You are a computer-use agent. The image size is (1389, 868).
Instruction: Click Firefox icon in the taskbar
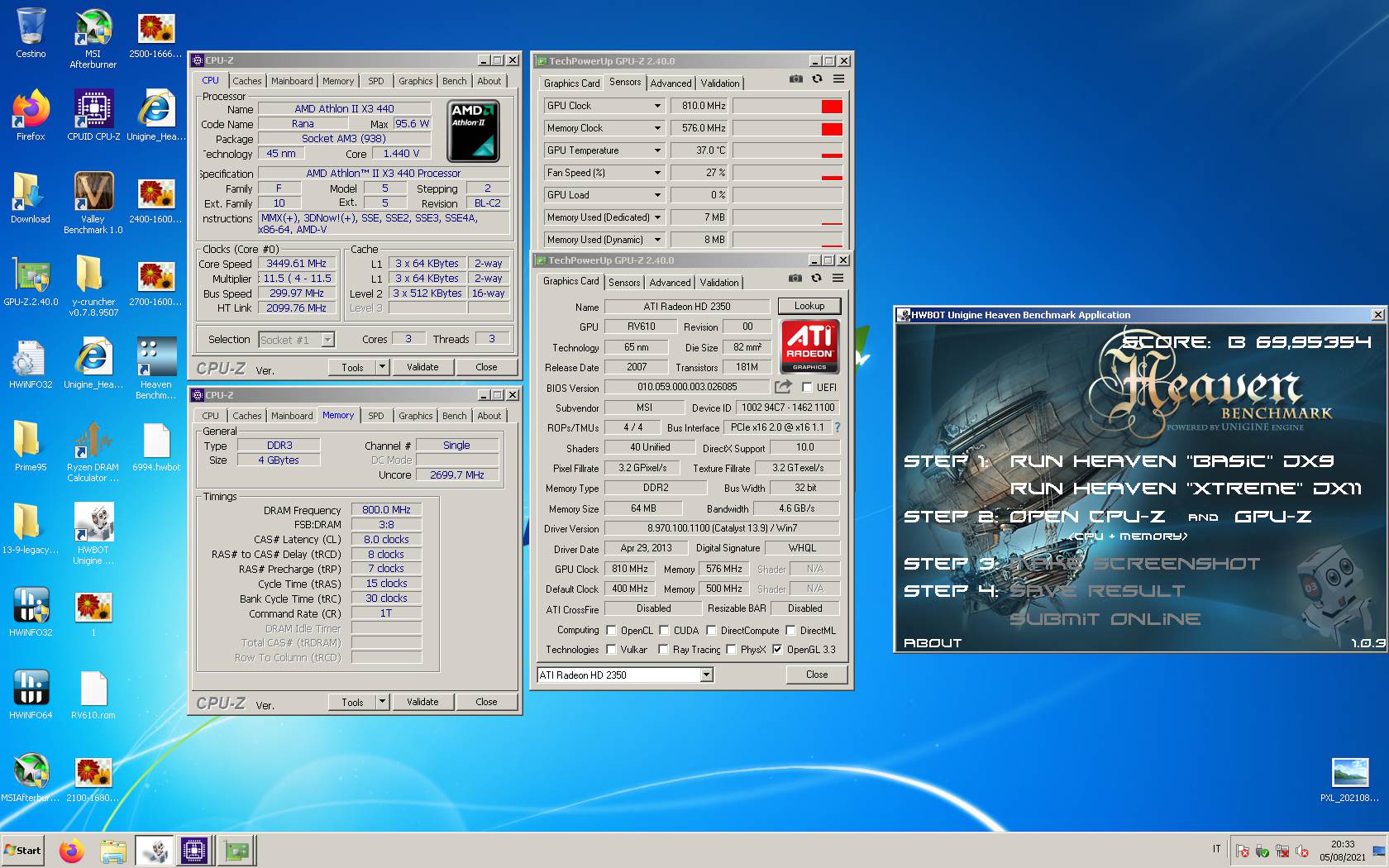click(x=72, y=851)
